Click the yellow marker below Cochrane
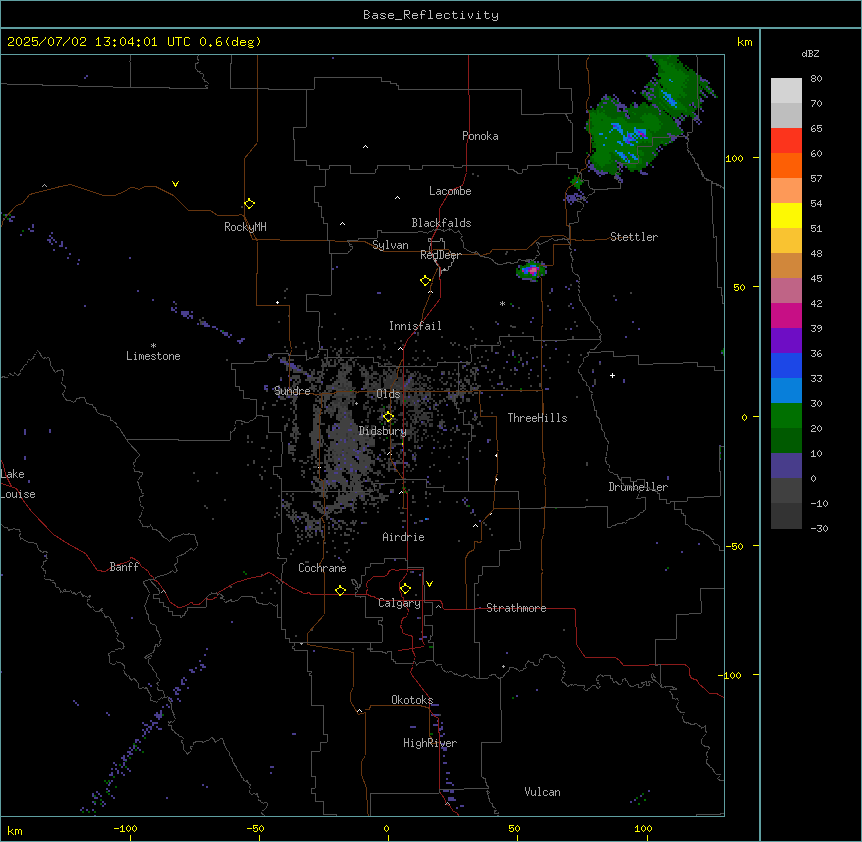This screenshot has width=862, height=842. pos(340,590)
